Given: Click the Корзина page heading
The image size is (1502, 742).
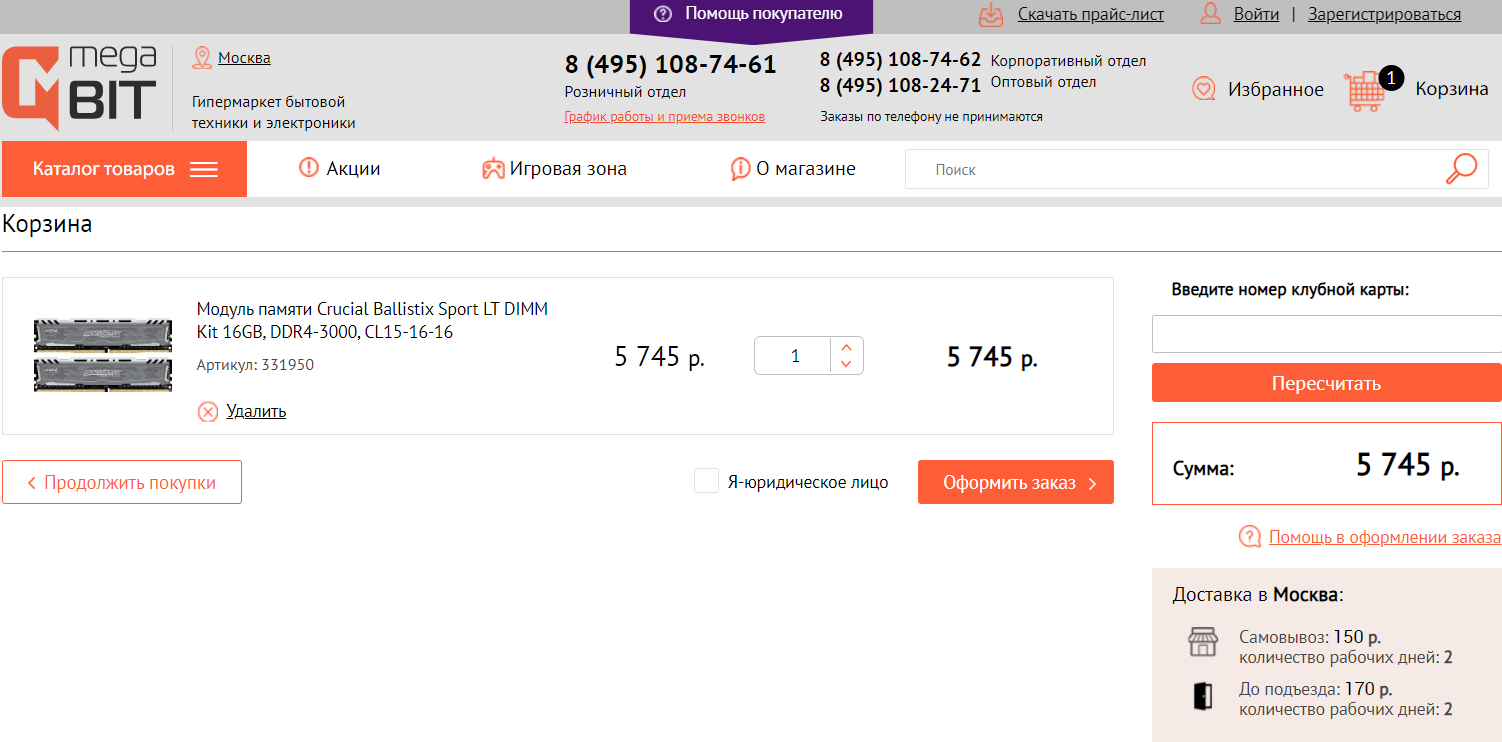Looking at the screenshot, I should click(x=47, y=223).
